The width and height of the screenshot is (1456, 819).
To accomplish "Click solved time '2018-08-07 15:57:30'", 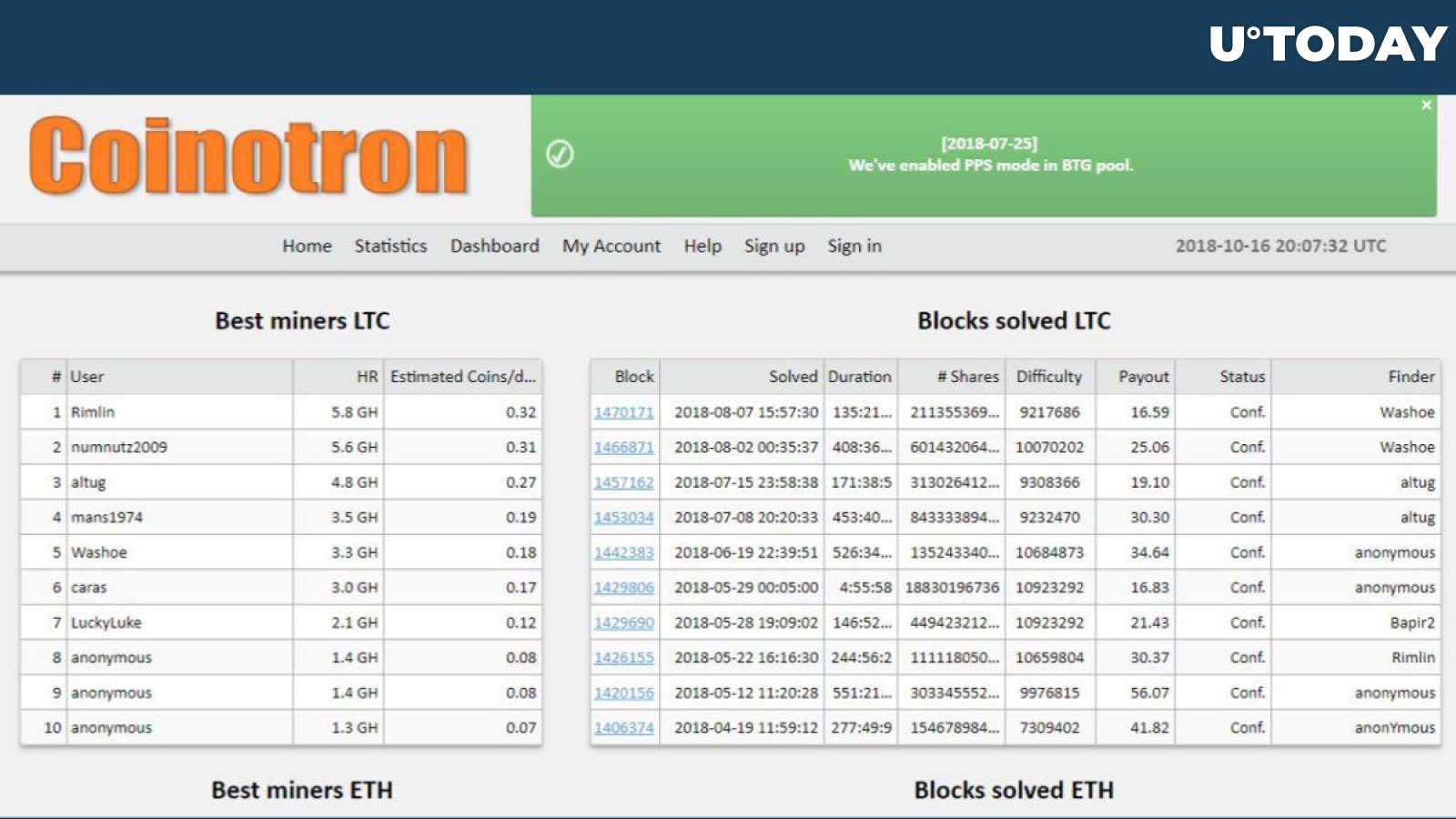I will tap(746, 412).
